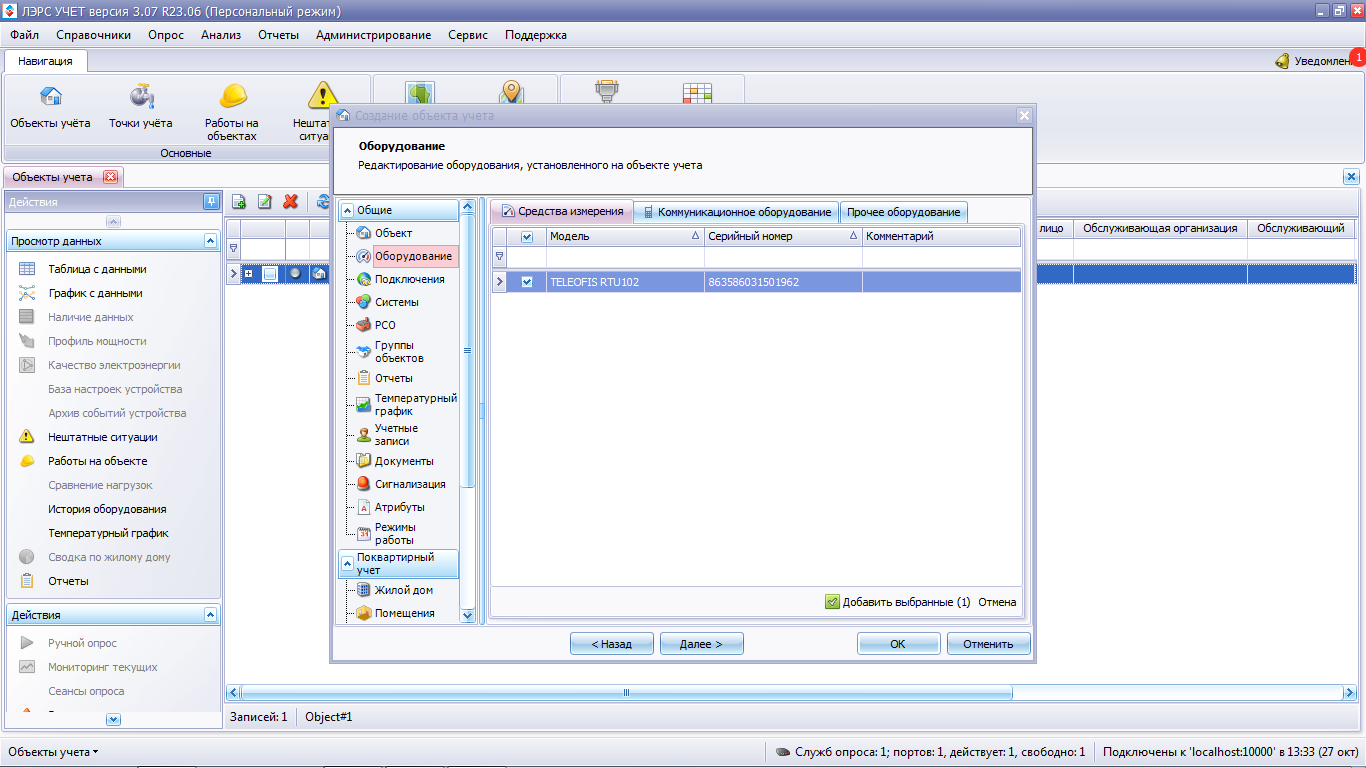This screenshot has height=768, width=1366.
Task: Select Режимы работы in the dialog tree
Action: (394, 533)
